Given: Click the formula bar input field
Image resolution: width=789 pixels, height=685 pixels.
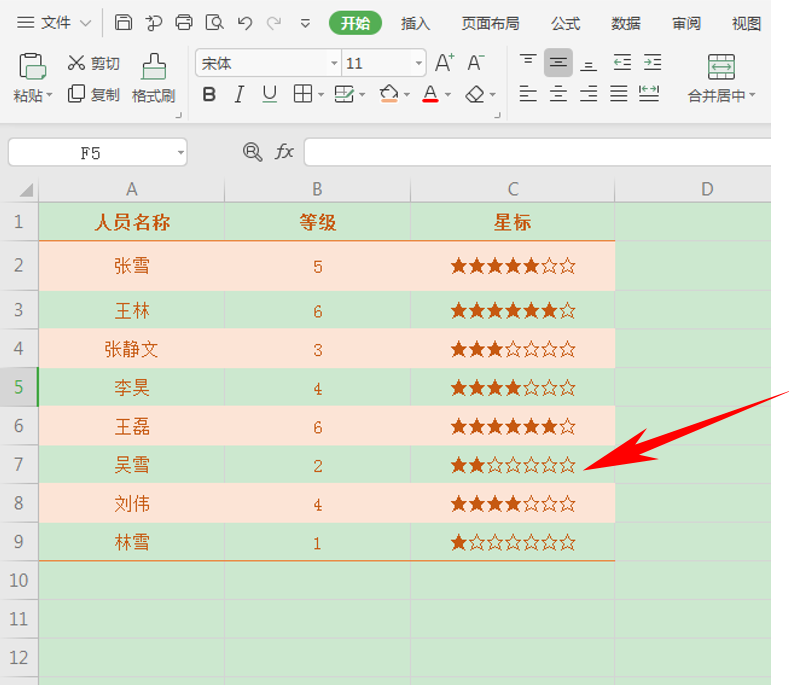Looking at the screenshot, I should (x=537, y=151).
